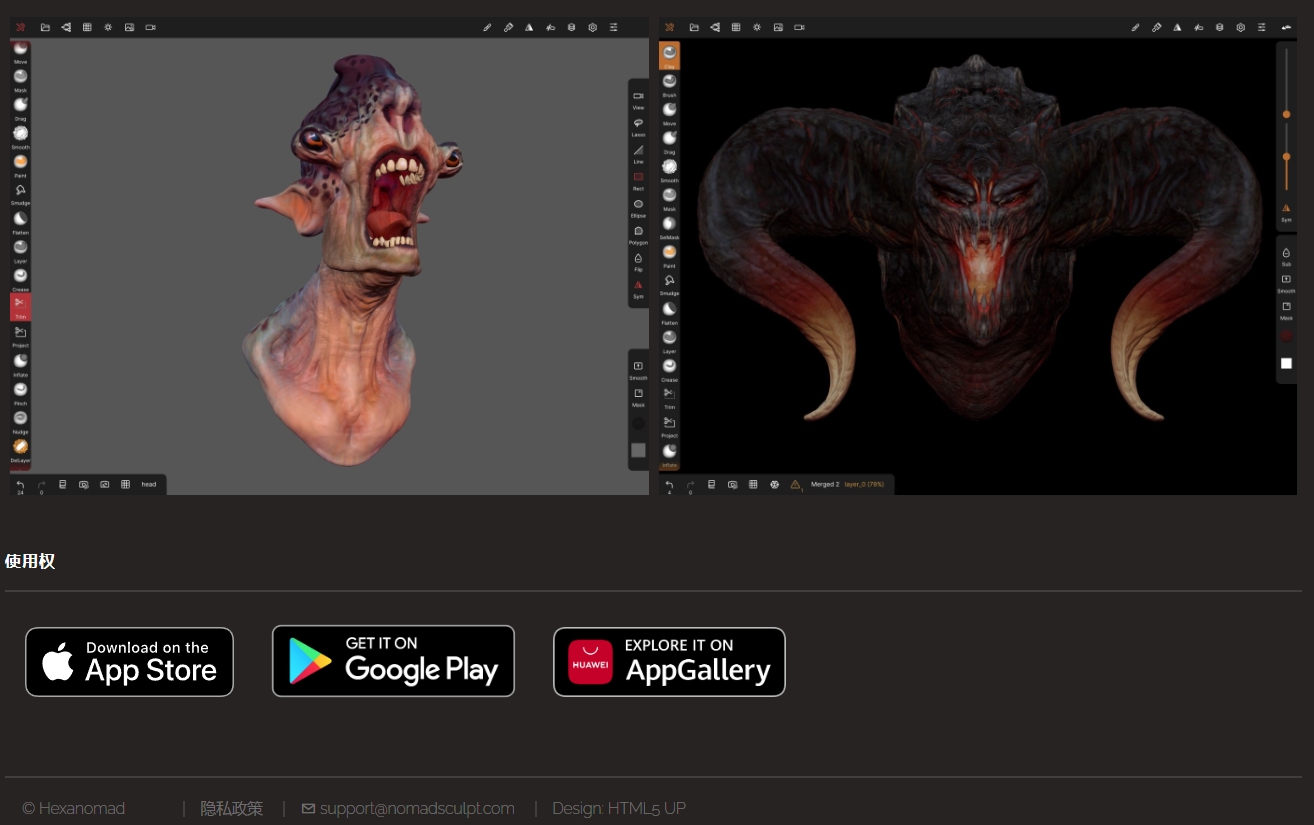The image size is (1314, 825).
Task: Toggle the Mask option in the right side panel
Action: pos(1286,306)
